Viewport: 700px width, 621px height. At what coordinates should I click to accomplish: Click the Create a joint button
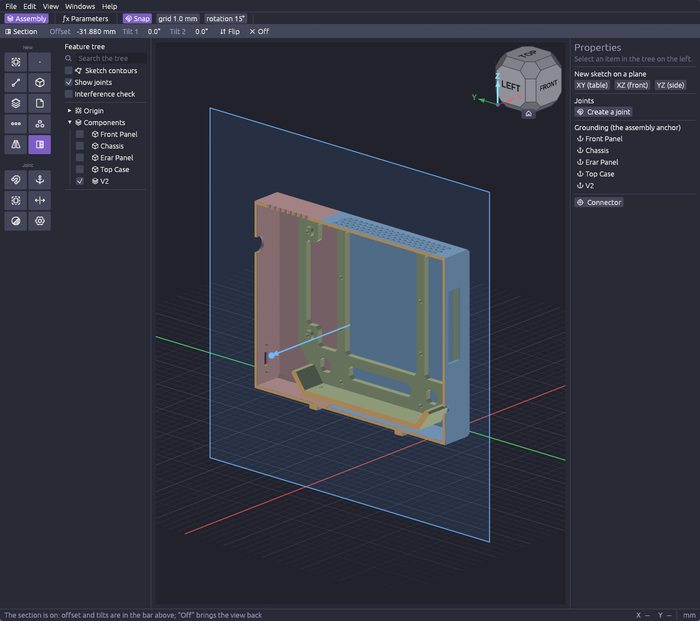point(604,112)
